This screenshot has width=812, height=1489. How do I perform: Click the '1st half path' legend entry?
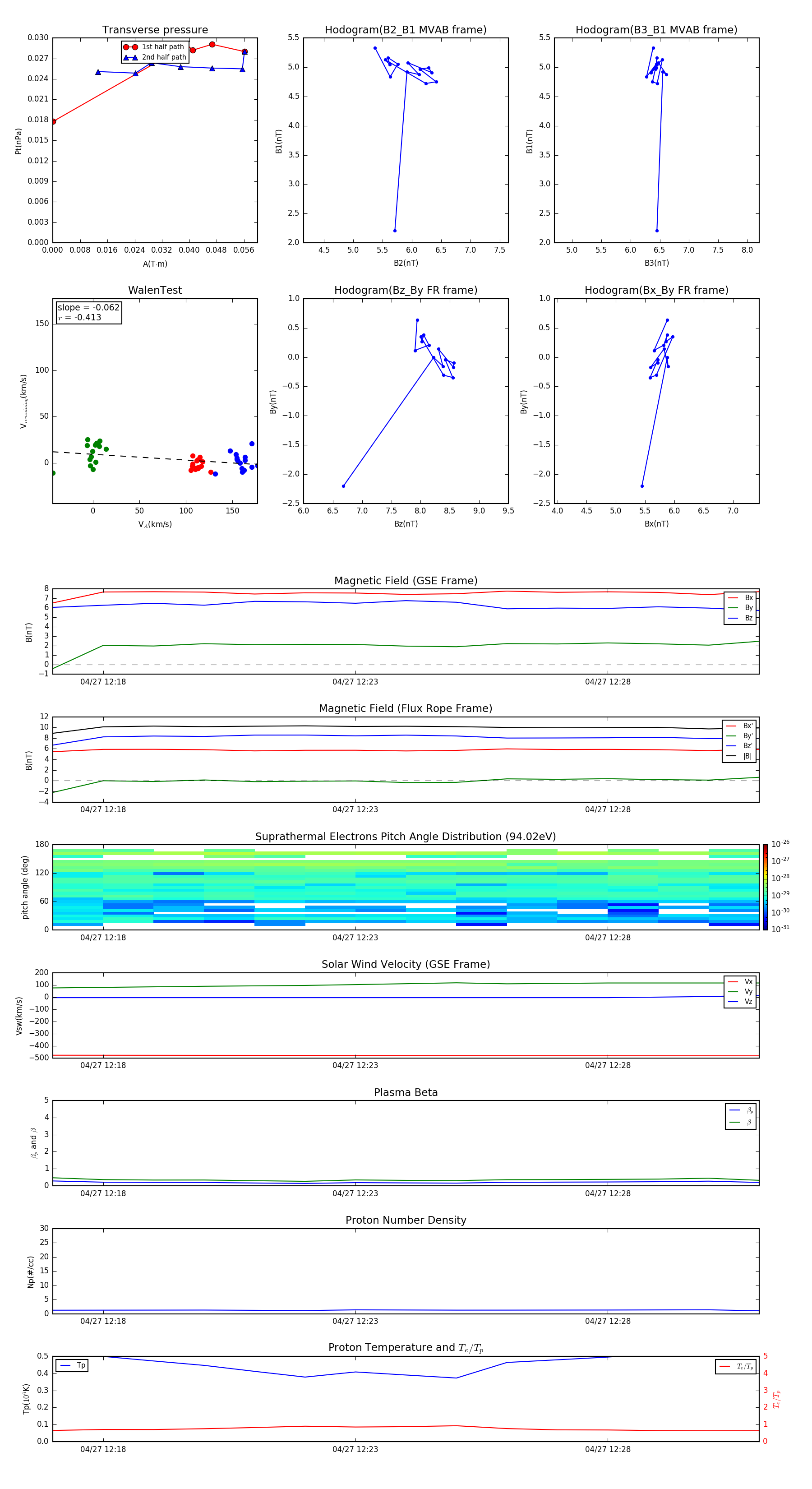(x=154, y=47)
